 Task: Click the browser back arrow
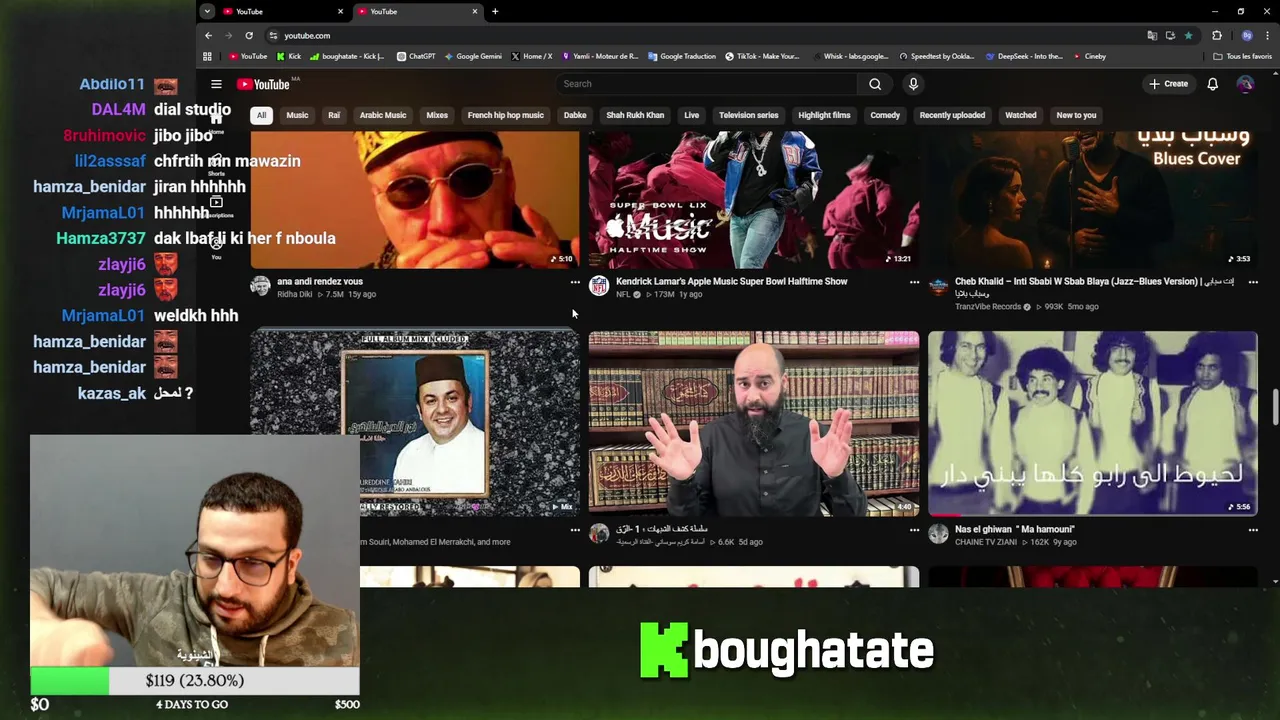(208, 35)
